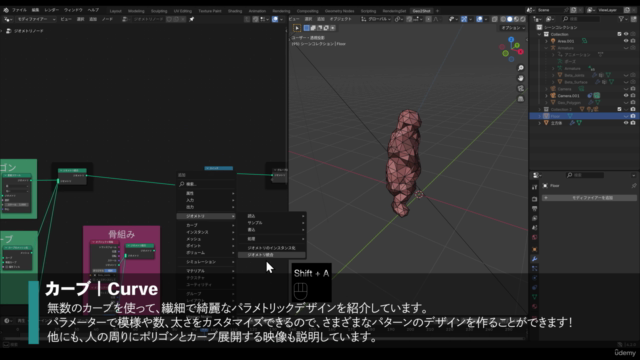
Task: Open the ウィンドウ menu
Action: [73, 10]
